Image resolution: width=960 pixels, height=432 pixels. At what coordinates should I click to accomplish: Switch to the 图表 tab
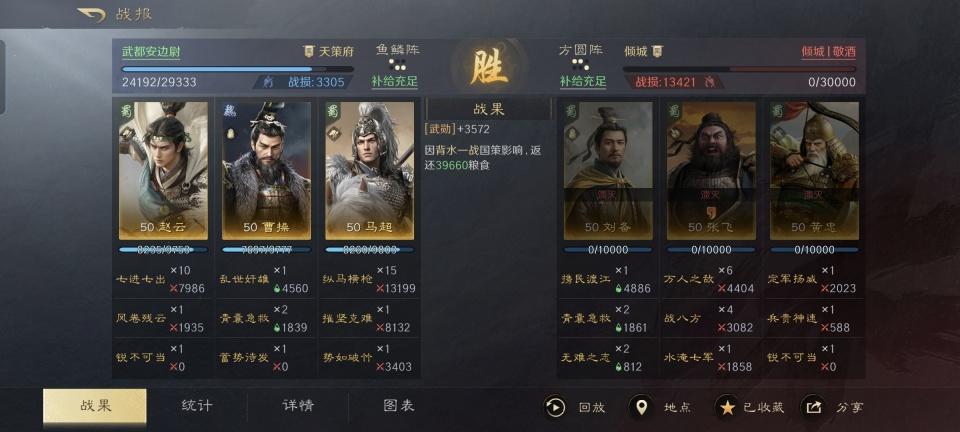(x=399, y=406)
